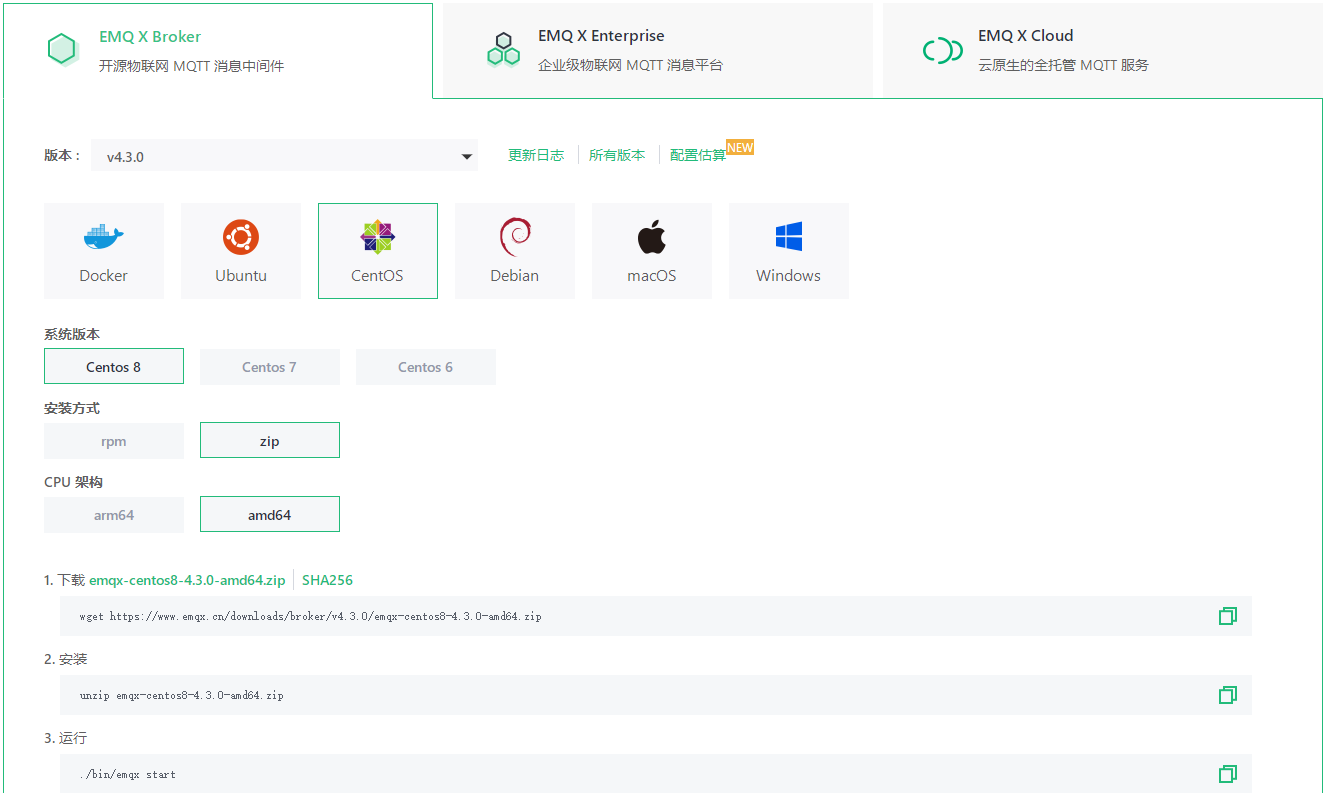
Task: Click the ./bin/emqx start command text
Action: [x=128, y=774]
